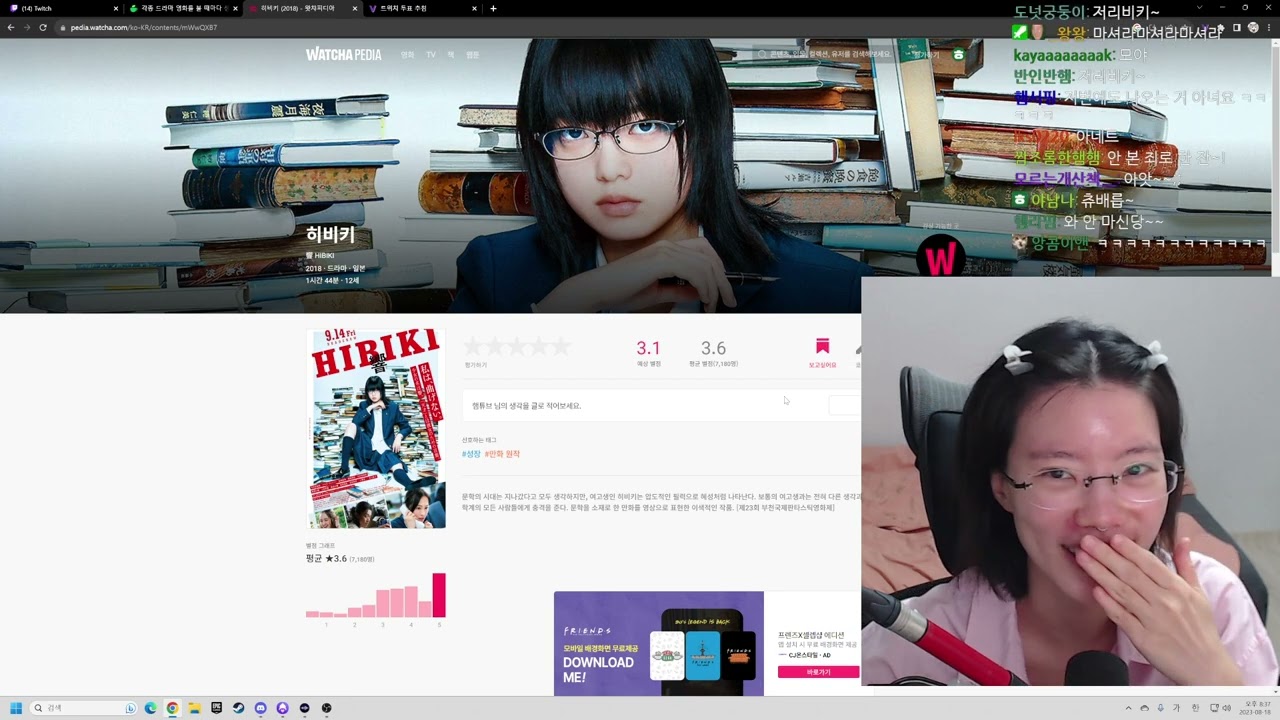Click the WATCHA PEDIA logo

(343, 54)
